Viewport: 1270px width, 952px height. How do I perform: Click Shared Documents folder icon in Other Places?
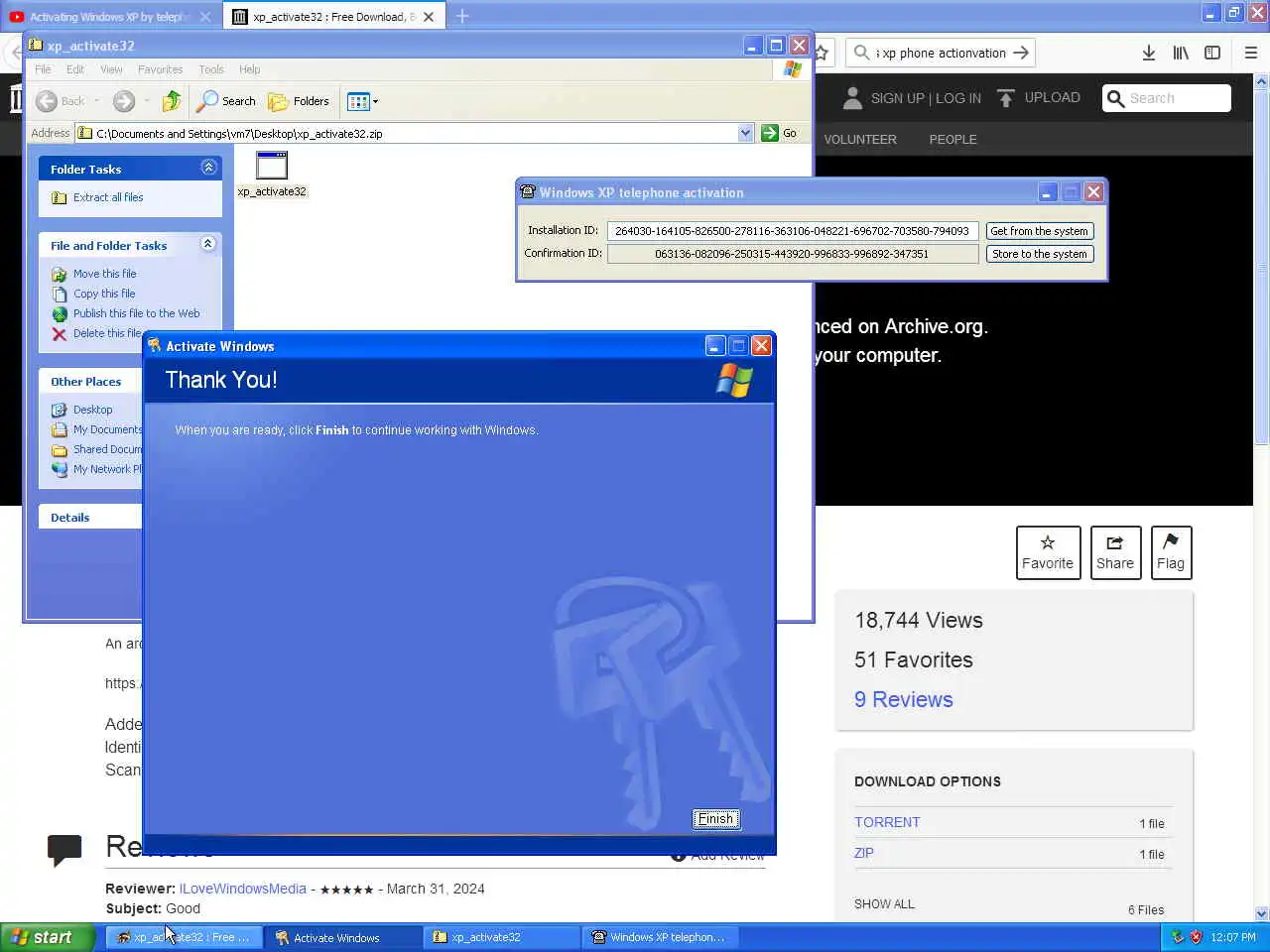click(60, 449)
